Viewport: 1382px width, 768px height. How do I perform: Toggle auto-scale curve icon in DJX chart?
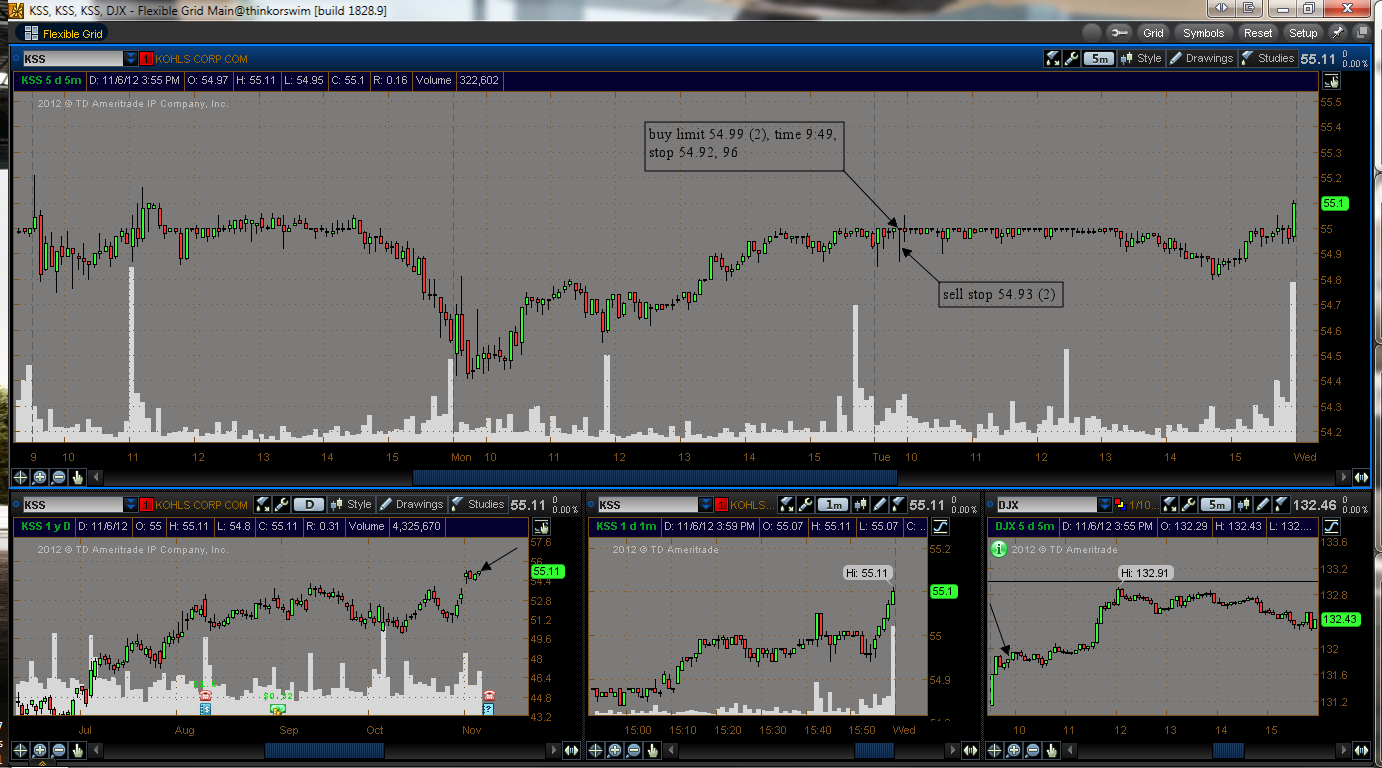[x=1331, y=526]
